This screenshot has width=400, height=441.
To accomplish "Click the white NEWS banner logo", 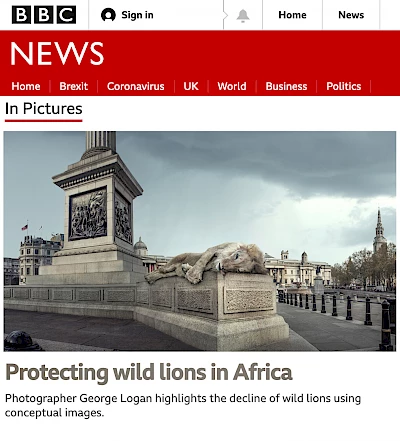I will 57,53.
